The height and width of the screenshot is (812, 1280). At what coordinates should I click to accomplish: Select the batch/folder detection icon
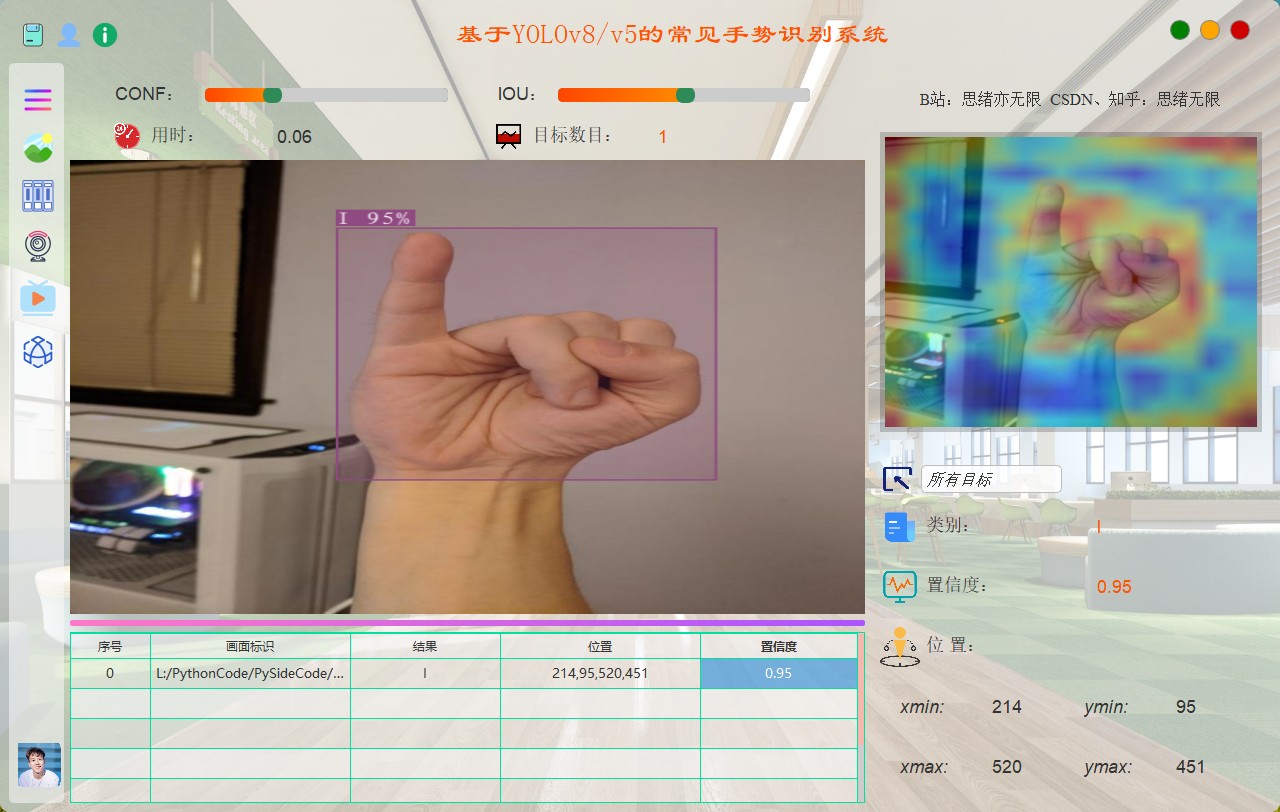pos(38,195)
